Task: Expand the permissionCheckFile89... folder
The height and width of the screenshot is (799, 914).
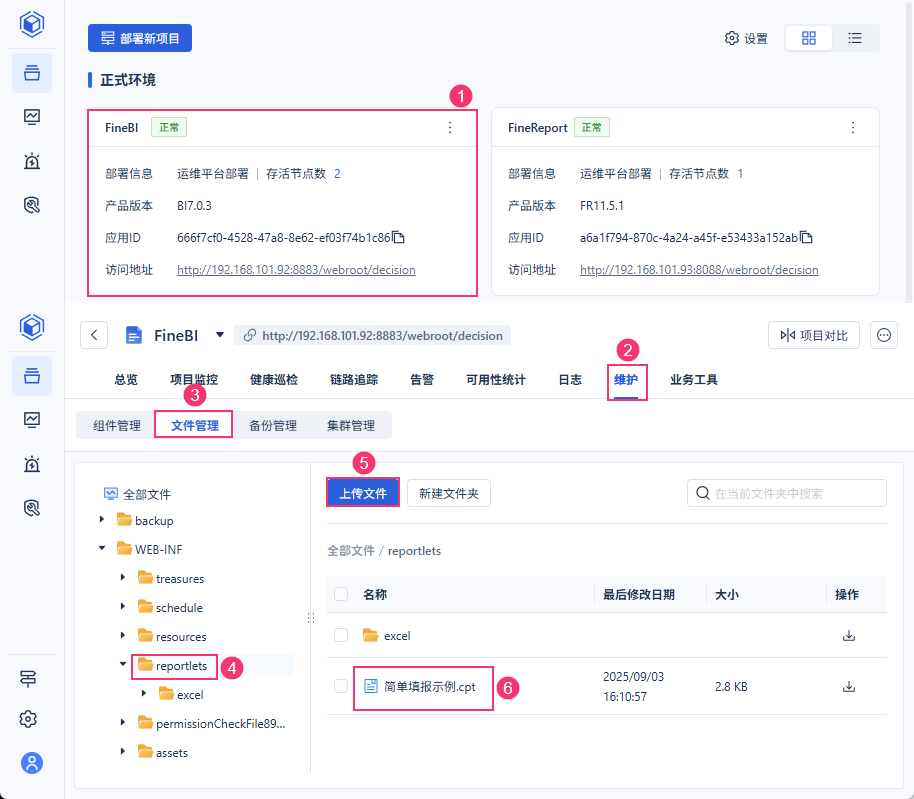Action: point(123,723)
